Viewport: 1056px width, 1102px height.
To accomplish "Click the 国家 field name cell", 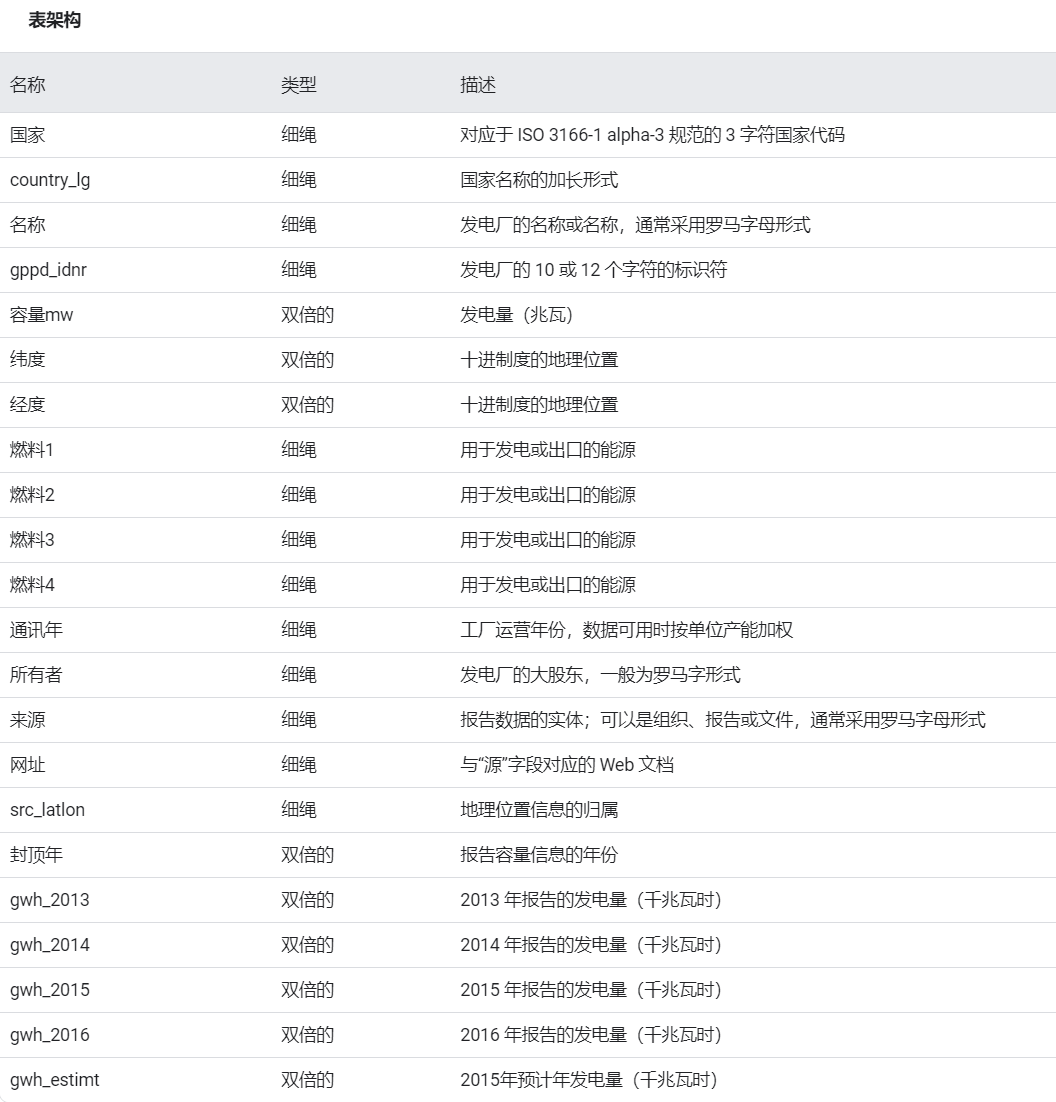I will pos(27,135).
